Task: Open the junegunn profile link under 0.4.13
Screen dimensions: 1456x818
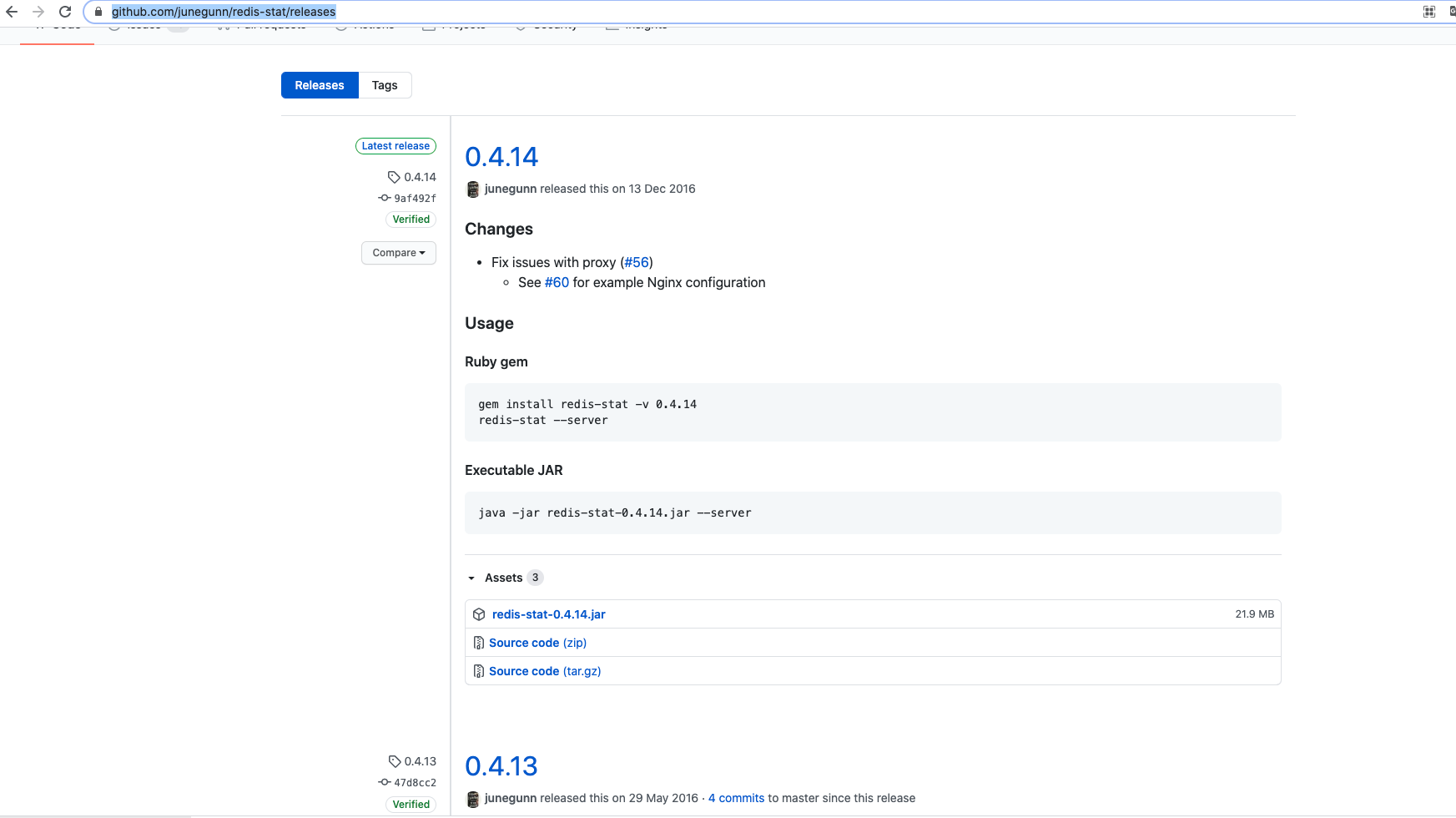Action: pos(511,798)
